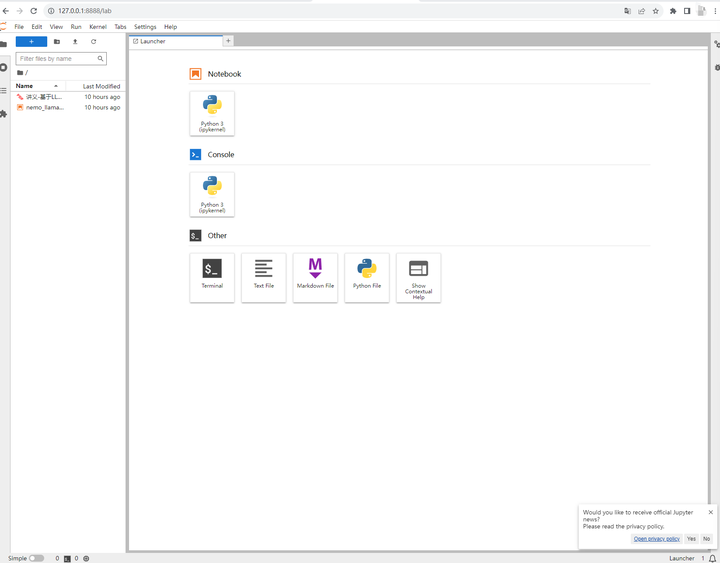Create a new Markdown File
This screenshot has width=720, height=563.
[x=315, y=278]
